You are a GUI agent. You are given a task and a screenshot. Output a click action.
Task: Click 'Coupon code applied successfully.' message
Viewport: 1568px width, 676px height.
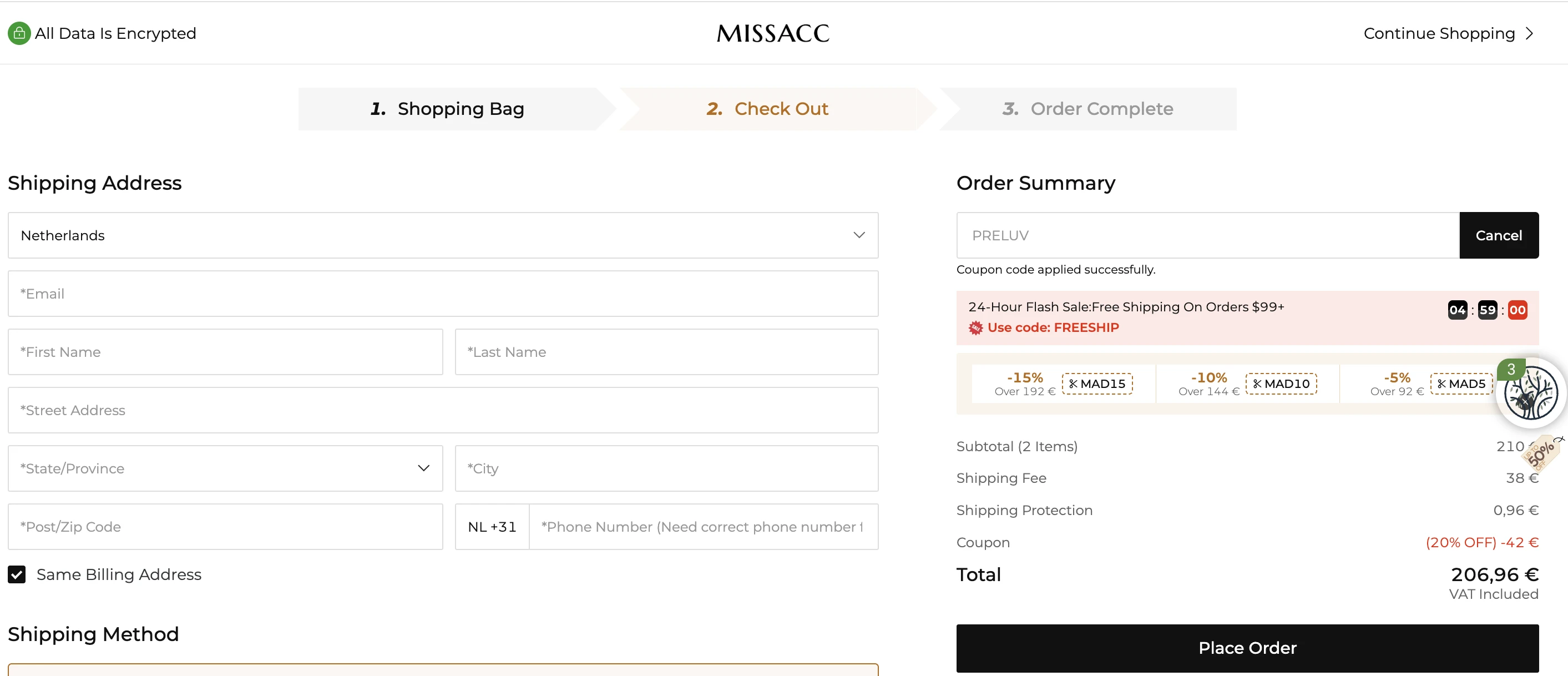pos(1055,269)
